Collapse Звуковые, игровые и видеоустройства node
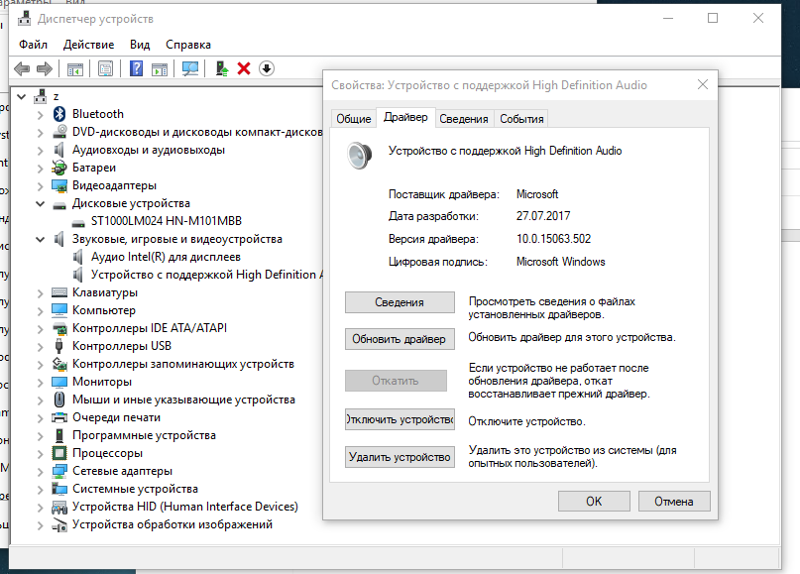Viewport: 800px width, 574px height. click(40, 239)
